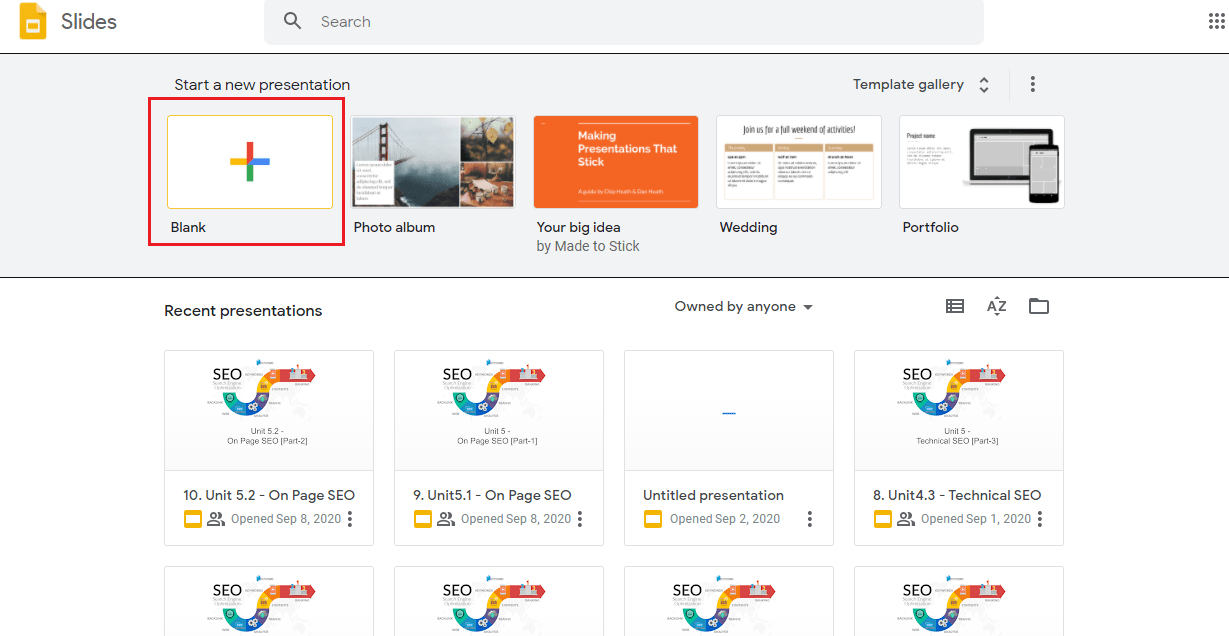The image size is (1229, 636).
Task: Click the Slides file icon under Untitled presentation
Action: click(653, 519)
